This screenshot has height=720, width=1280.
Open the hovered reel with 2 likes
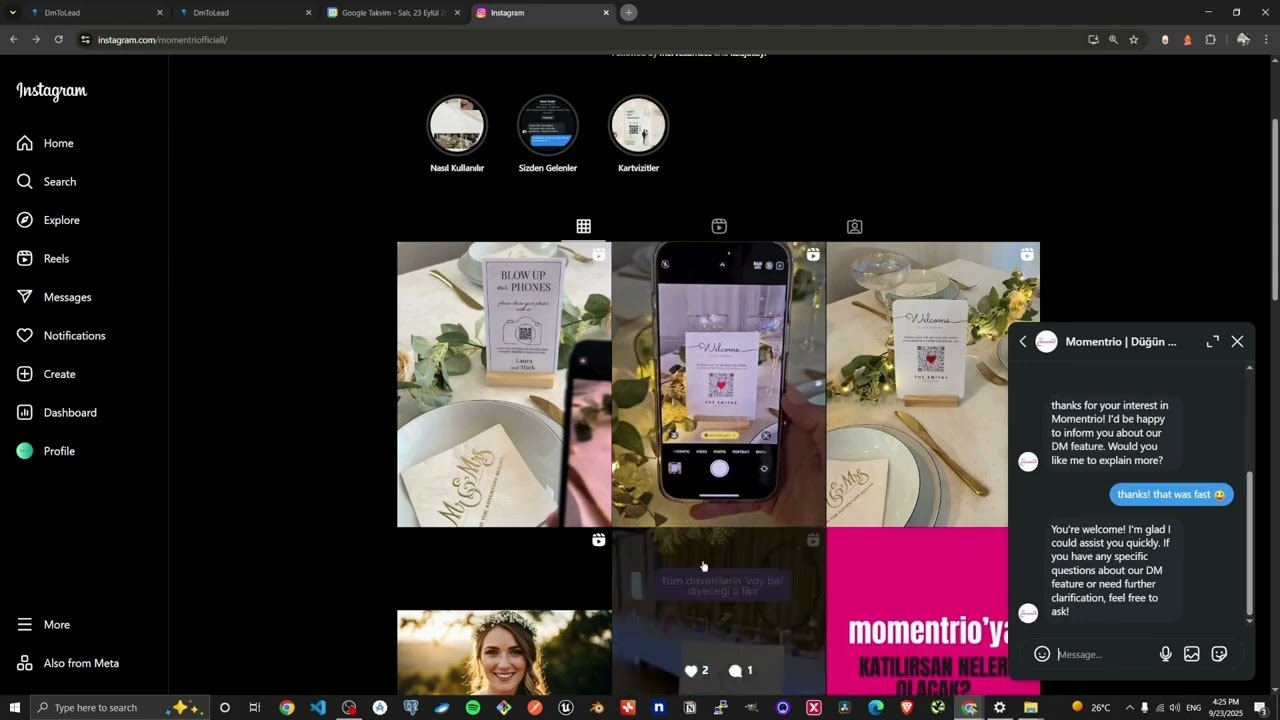click(719, 612)
